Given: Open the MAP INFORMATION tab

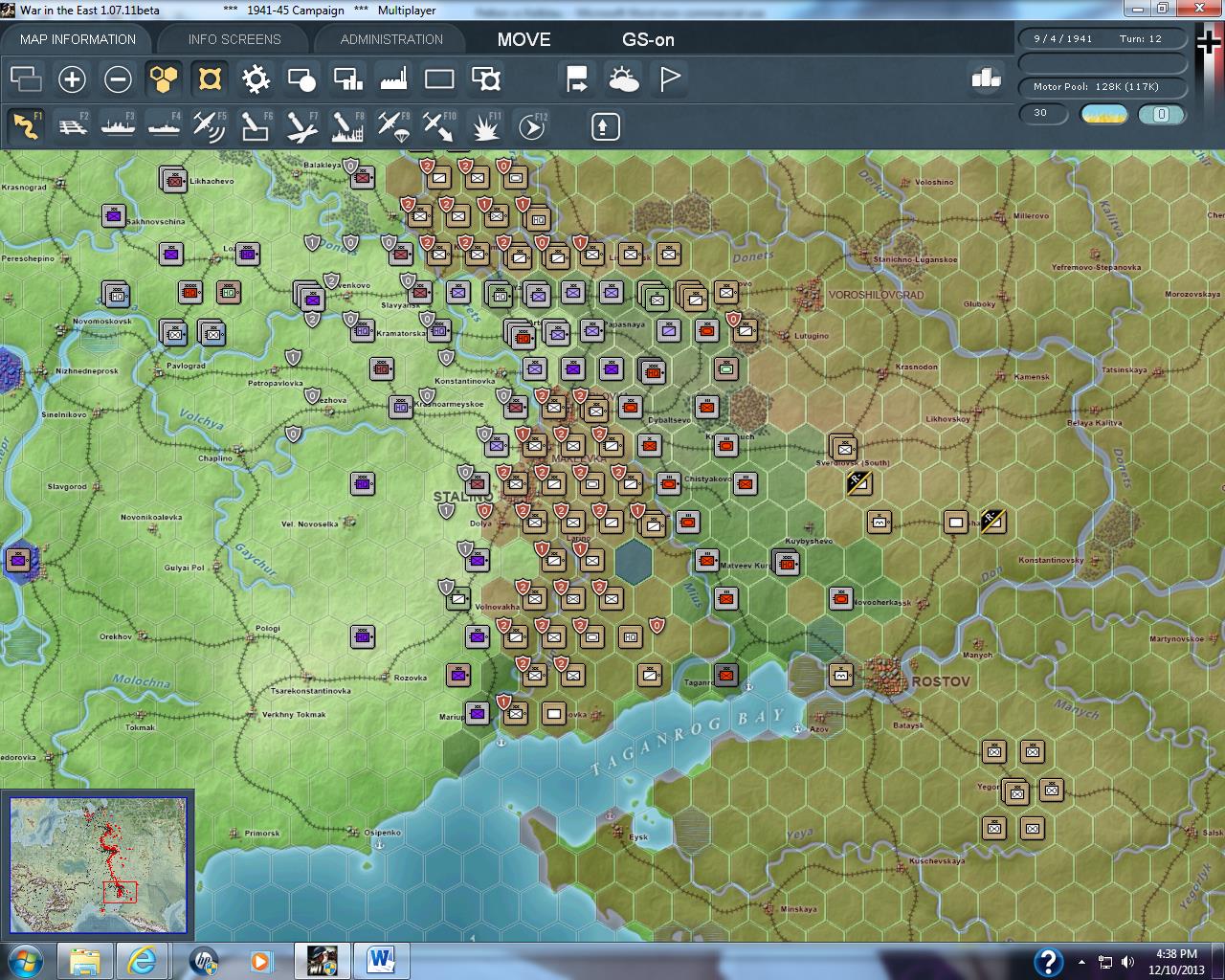Looking at the screenshot, I should click(x=78, y=39).
